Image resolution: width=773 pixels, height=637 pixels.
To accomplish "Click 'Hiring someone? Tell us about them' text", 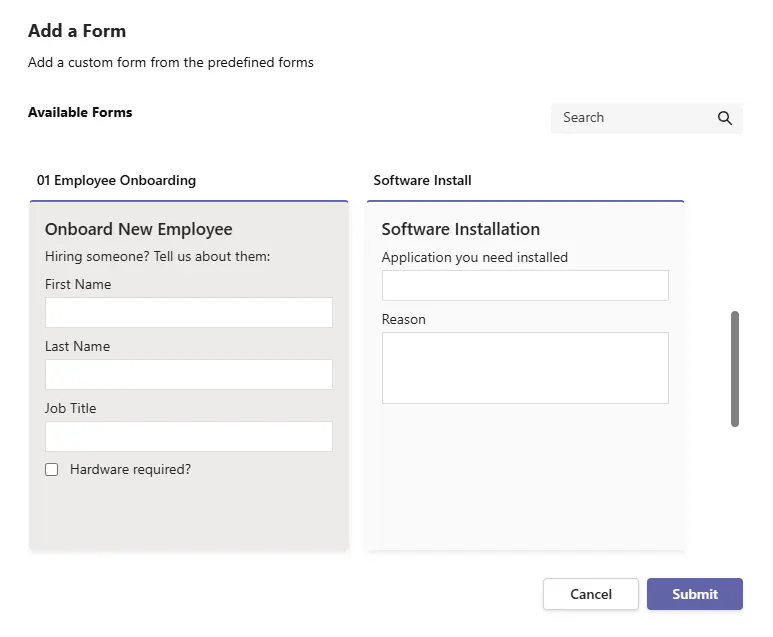I will pos(157,257).
